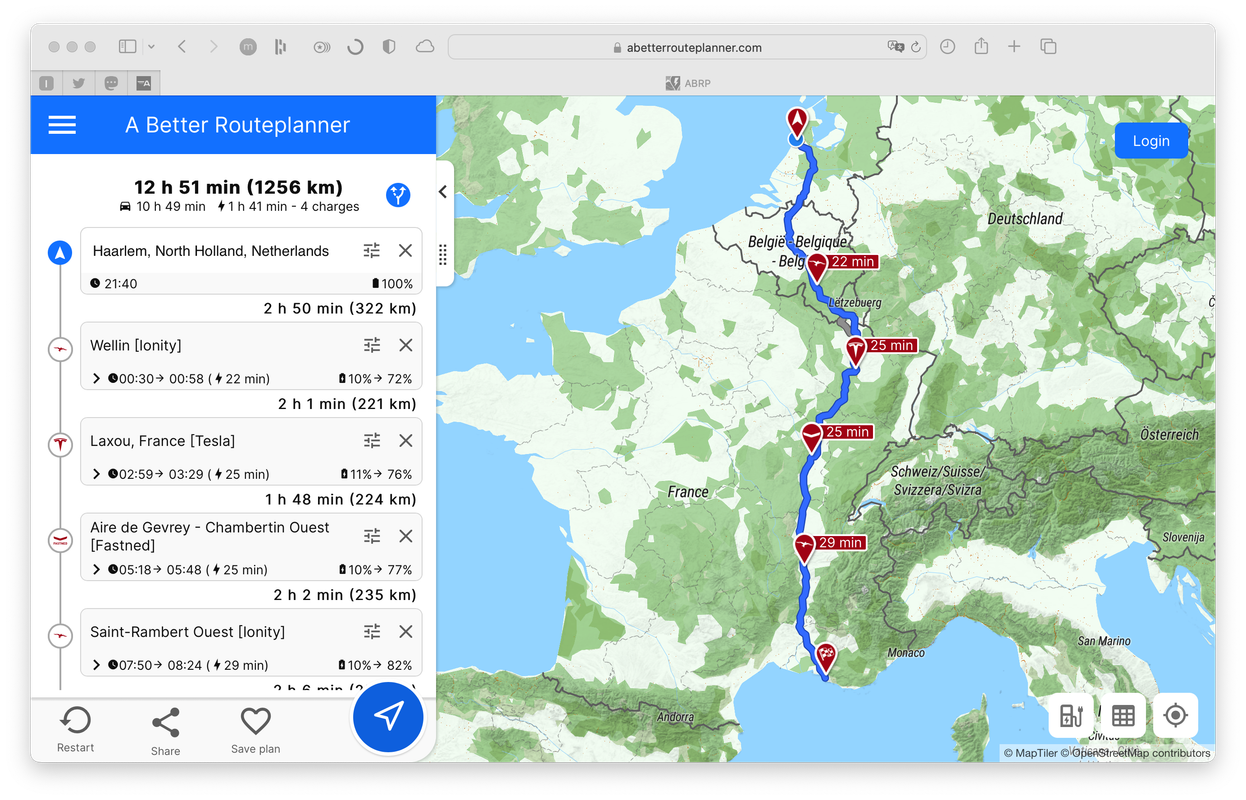The width and height of the screenshot is (1246, 800).
Task: Click the Ionity icon beside Saint-Rambert Ouest
Action: tap(60, 635)
